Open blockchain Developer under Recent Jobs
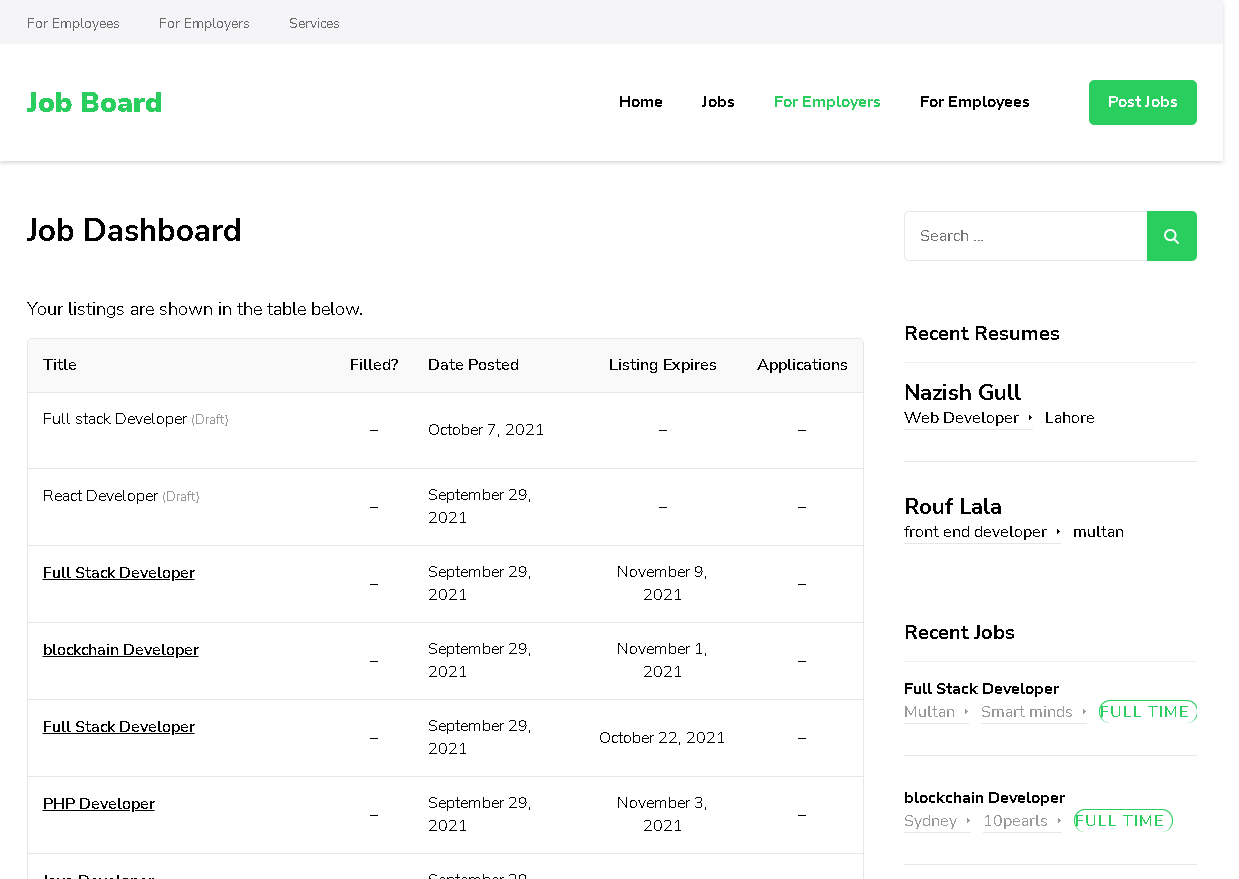1239x879 pixels. click(984, 798)
